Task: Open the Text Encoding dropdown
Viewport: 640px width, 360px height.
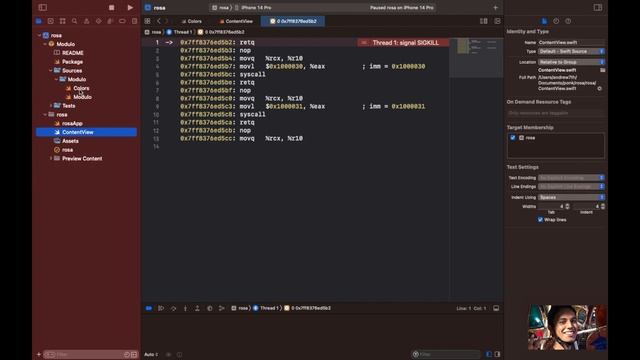Action: pos(571,178)
